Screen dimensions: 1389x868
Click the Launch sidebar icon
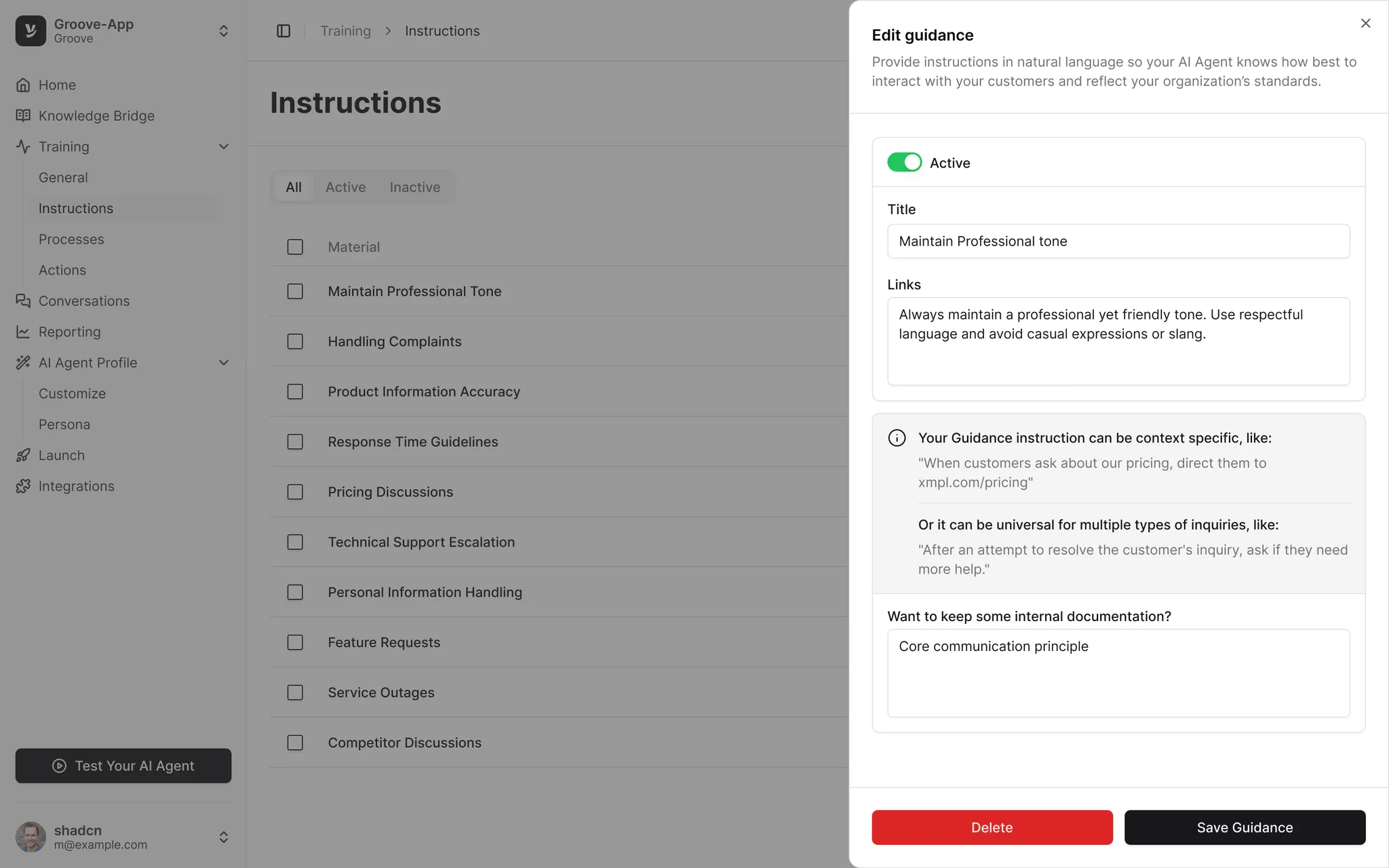tap(23, 455)
